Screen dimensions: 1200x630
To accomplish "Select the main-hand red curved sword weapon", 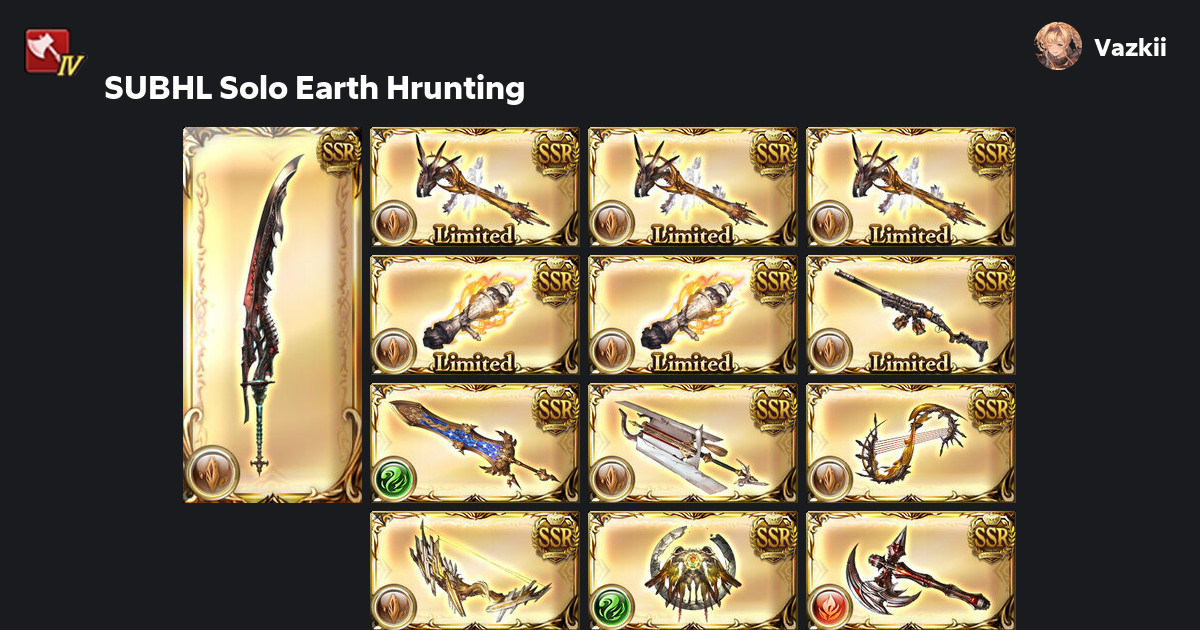I will (x=272, y=315).
